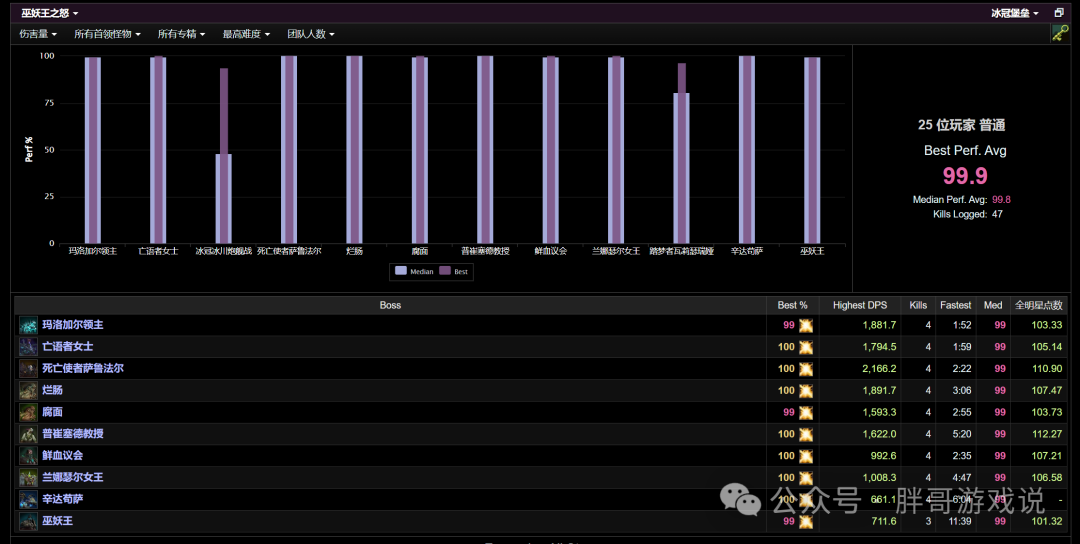
Task: Click the 玛洛加尔领主 boss icon
Action: 28,325
